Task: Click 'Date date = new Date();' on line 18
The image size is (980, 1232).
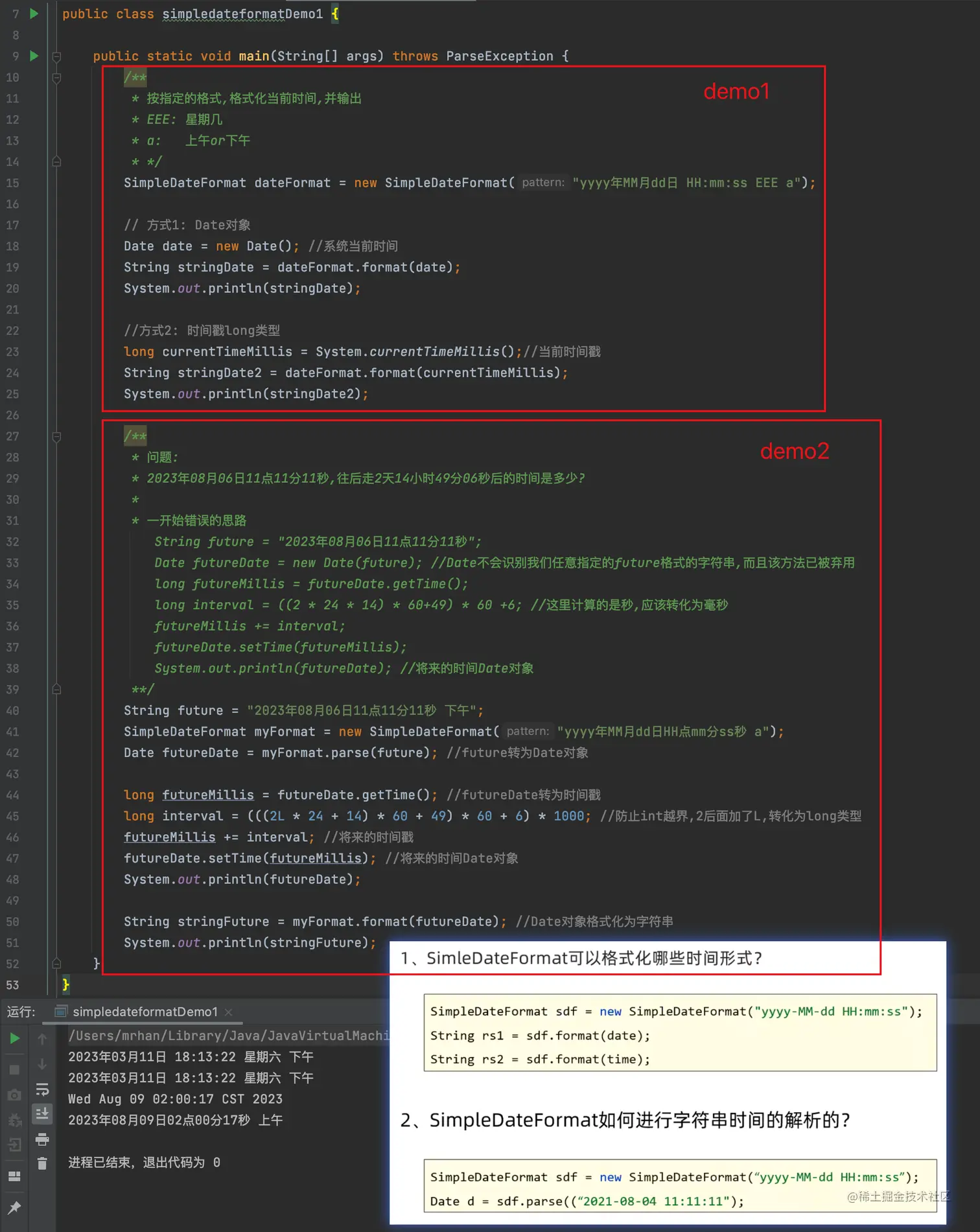Action: (x=212, y=246)
